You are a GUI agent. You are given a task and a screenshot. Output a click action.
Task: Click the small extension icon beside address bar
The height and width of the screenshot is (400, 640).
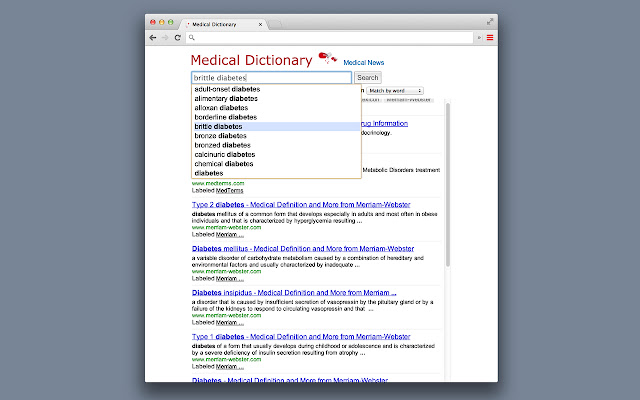tap(479, 38)
